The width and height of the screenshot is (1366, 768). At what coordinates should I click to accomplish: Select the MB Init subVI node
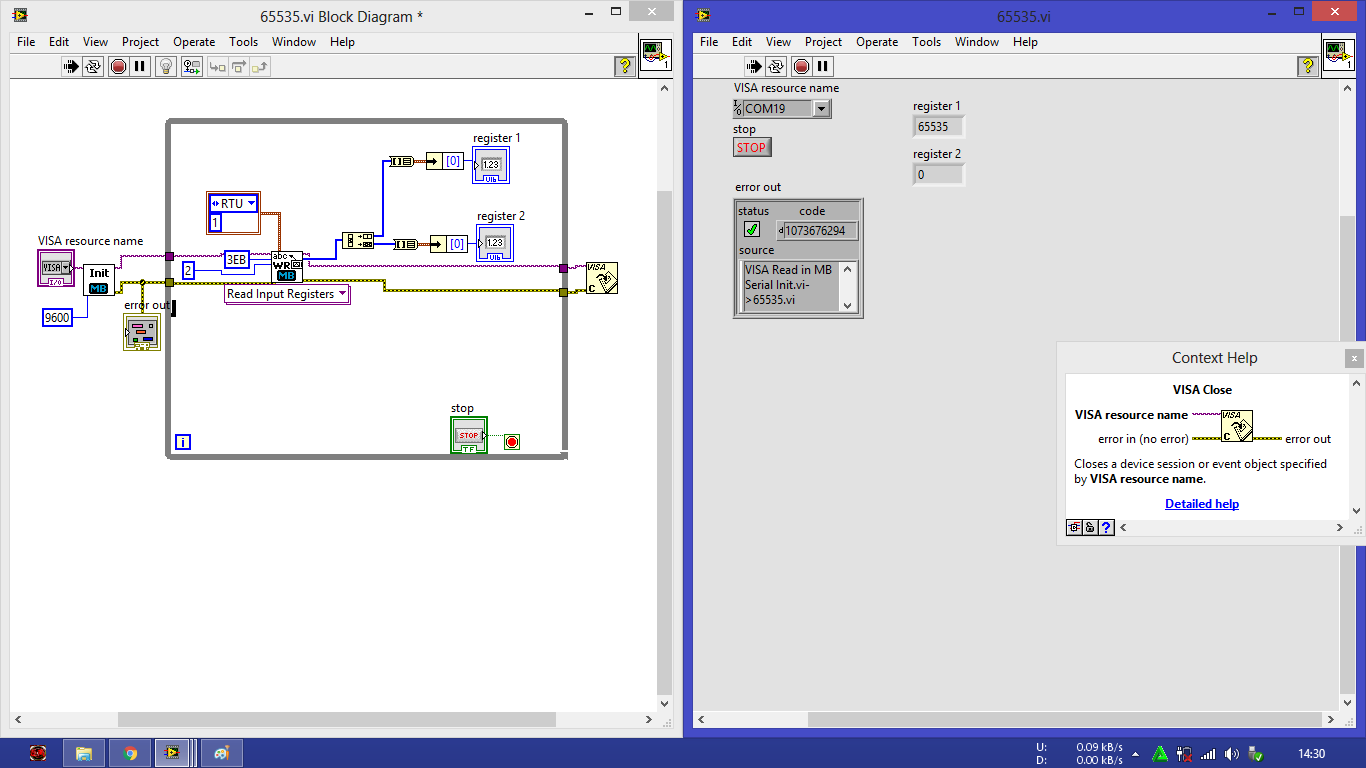[99, 280]
